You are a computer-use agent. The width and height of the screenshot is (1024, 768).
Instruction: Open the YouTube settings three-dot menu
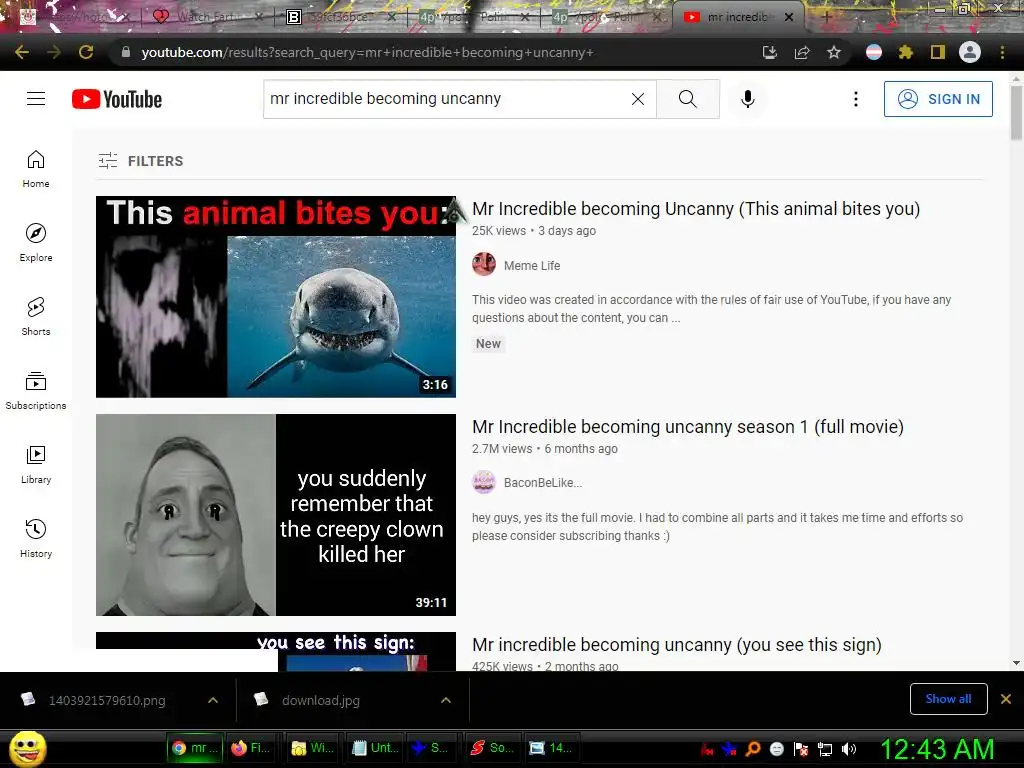pos(856,99)
